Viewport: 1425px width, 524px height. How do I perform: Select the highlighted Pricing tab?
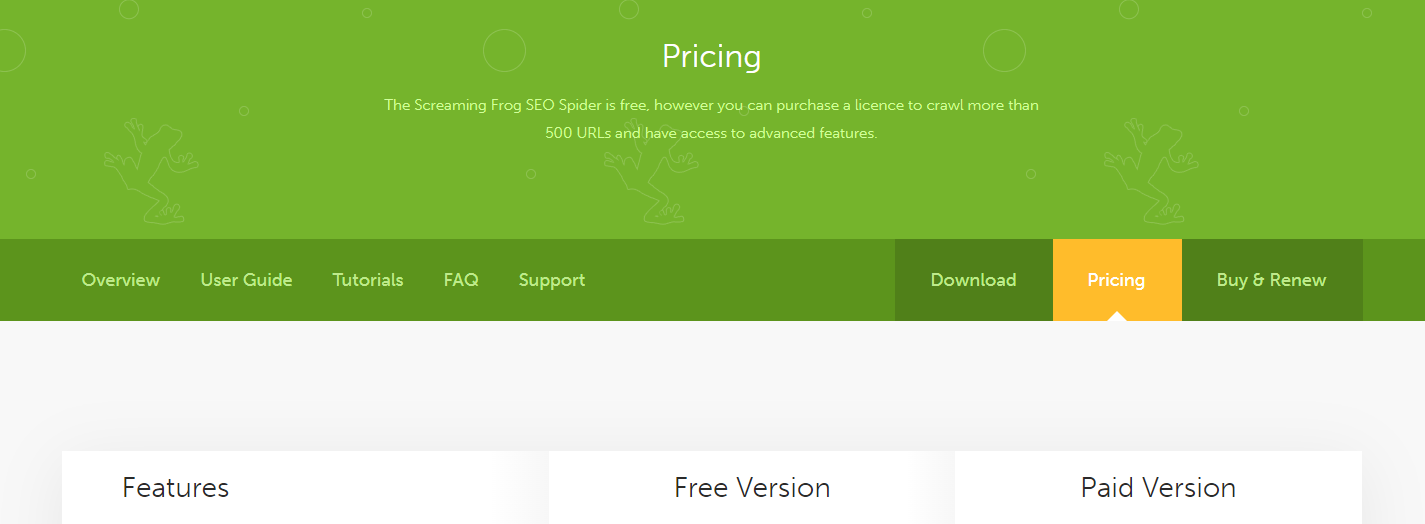[1117, 280]
